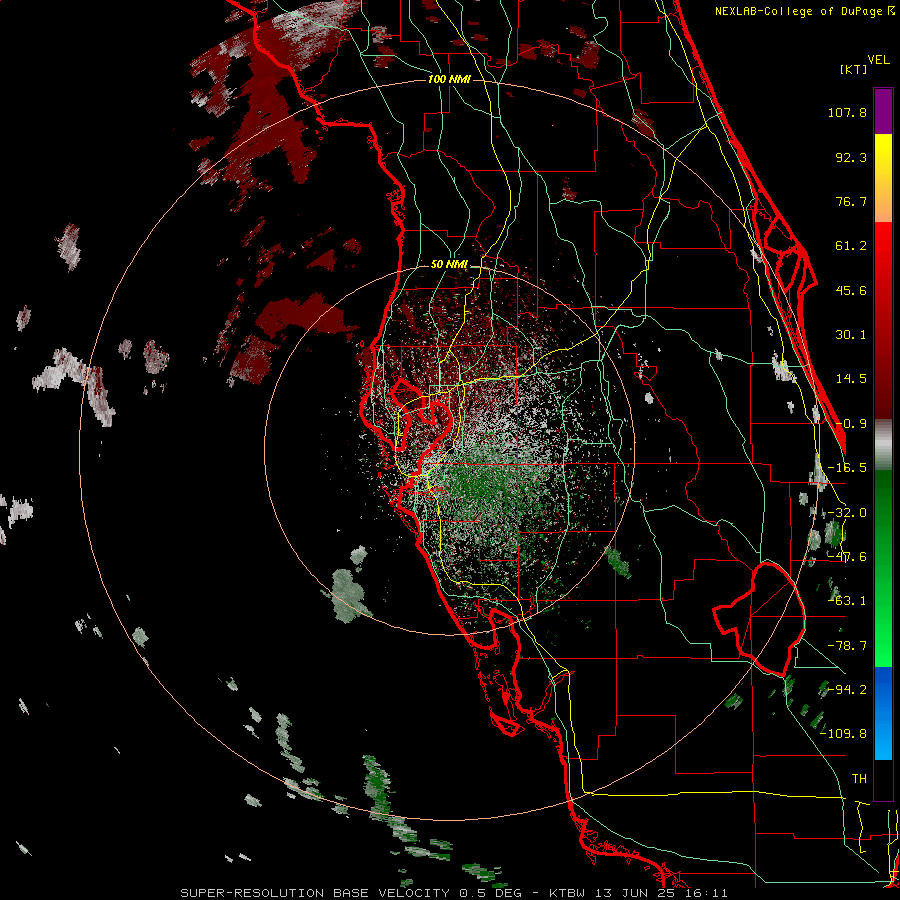This screenshot has height=900, width=900.
Task: Click the 16:11 timestamp in the caption
Action: 704,893
